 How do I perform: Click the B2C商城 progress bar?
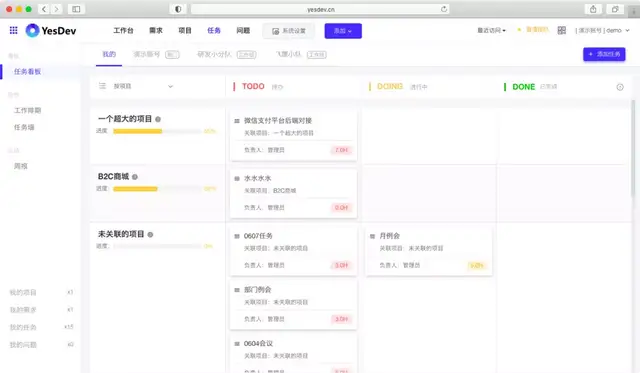pos(158,189)
